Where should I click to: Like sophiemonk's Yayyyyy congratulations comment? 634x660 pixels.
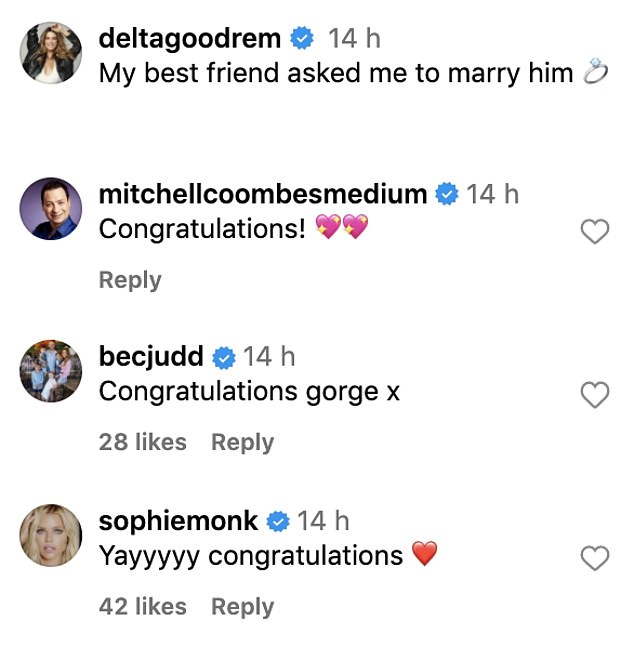(594, 558)
